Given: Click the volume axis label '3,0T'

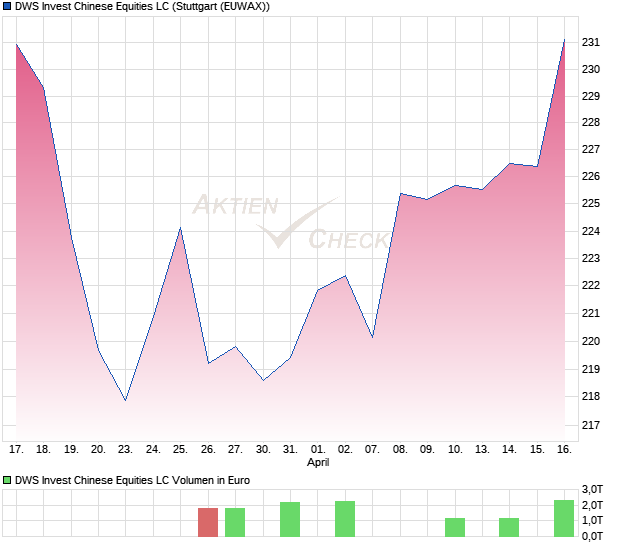Looking at the screenshot, I should pyautogui.click(x=592, y=489).
